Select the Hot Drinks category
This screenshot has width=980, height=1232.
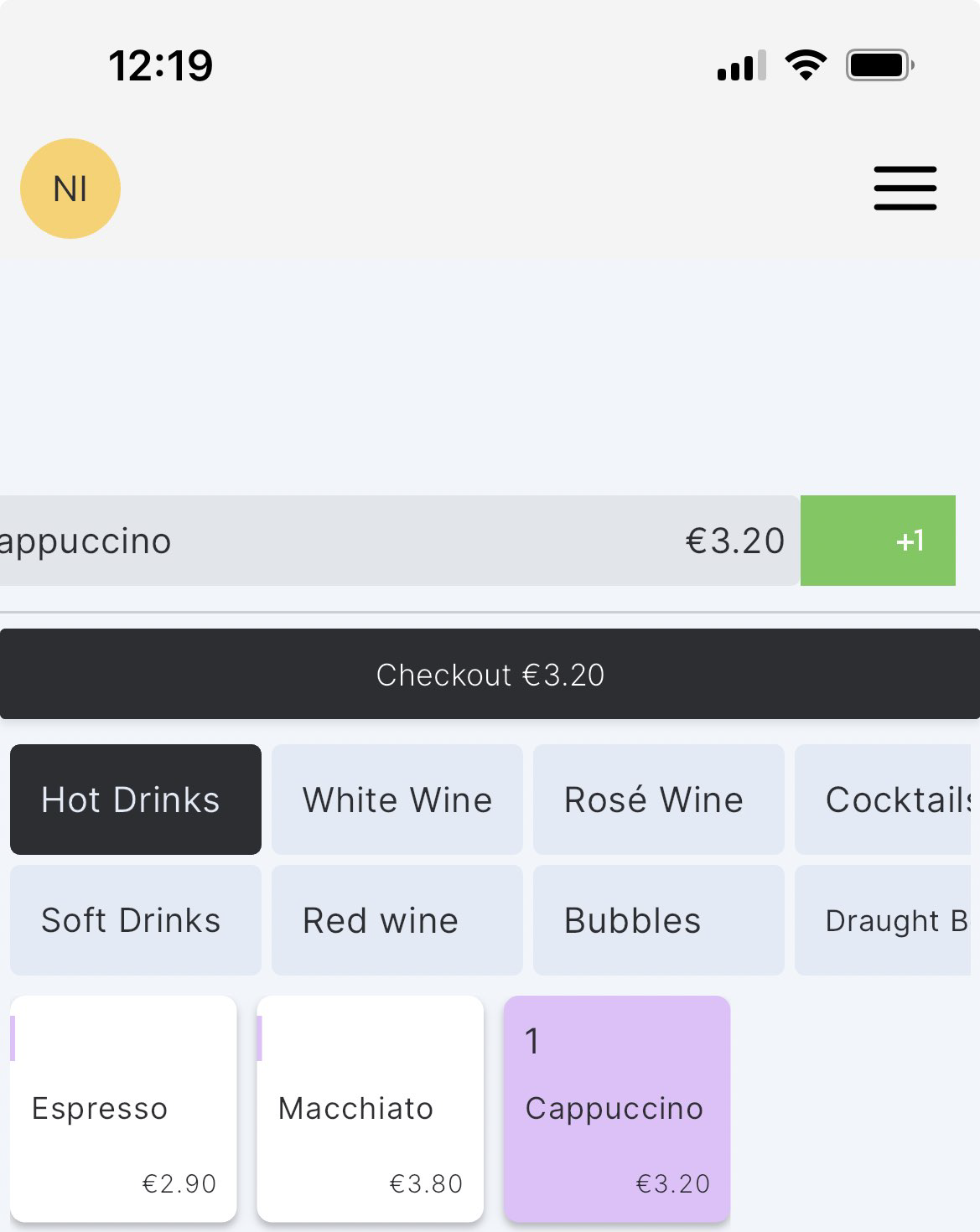136,800
